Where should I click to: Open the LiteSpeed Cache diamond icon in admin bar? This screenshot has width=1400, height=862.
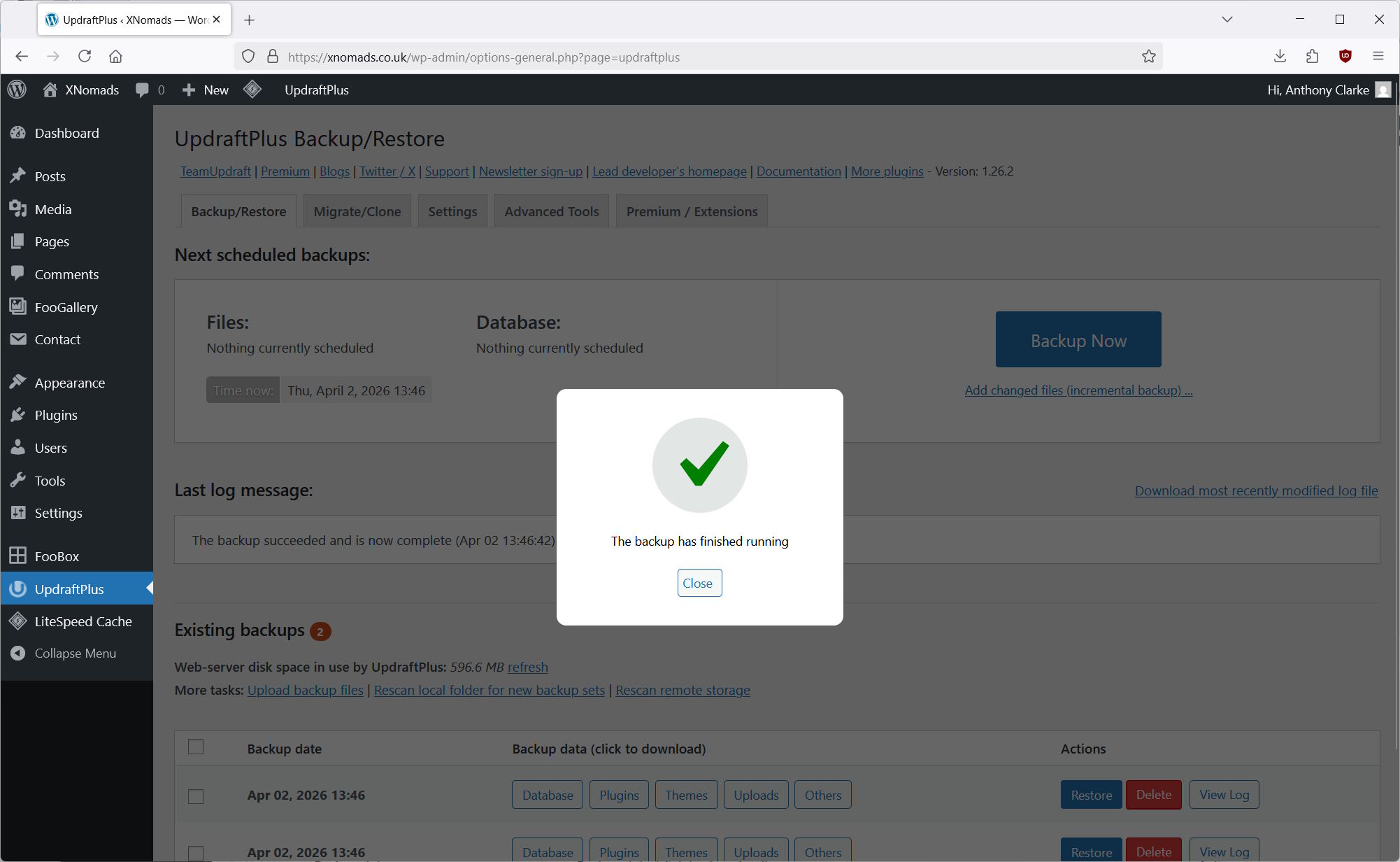point(252,90)
